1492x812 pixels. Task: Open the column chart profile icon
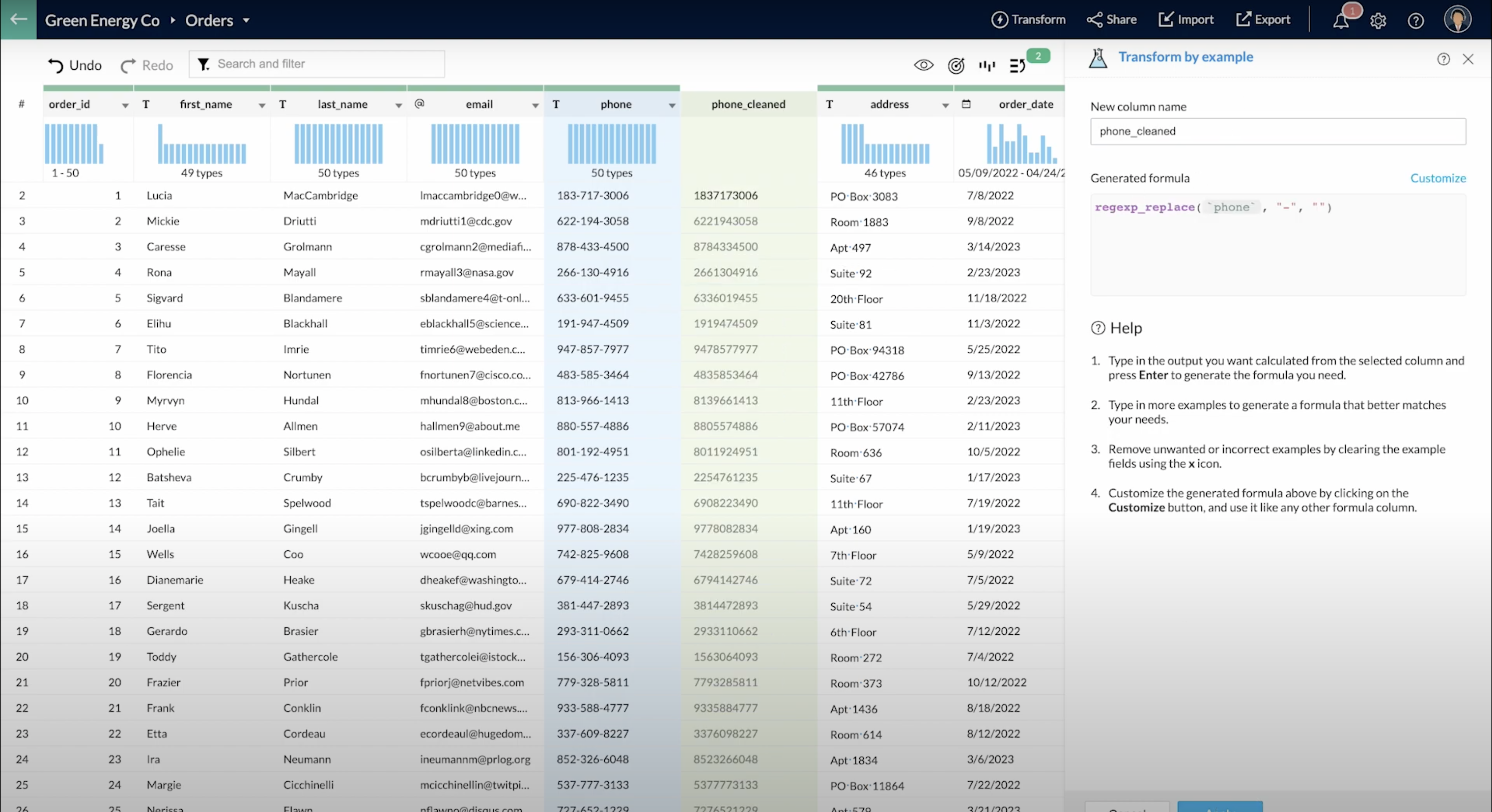[x=987, y=65]
